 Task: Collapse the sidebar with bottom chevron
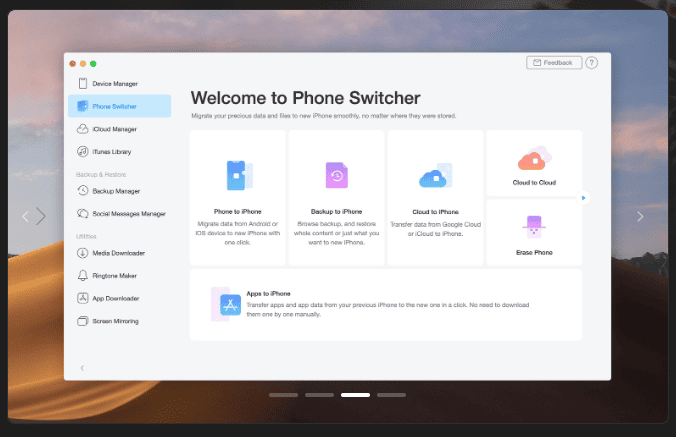(x=82, y=368)
